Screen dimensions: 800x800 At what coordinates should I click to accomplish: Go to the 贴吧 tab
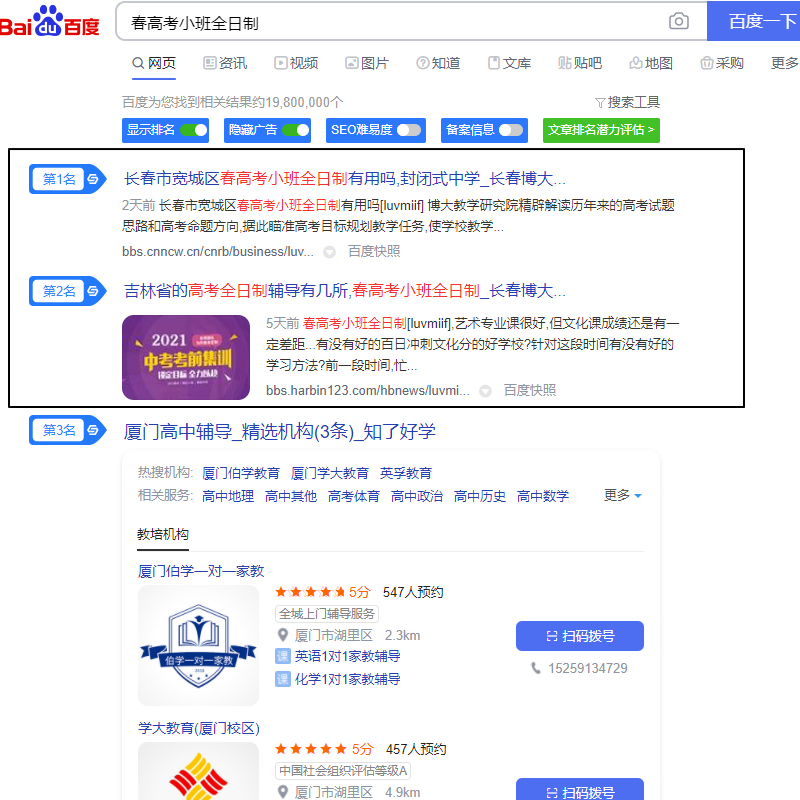click(x=580, y=63)
